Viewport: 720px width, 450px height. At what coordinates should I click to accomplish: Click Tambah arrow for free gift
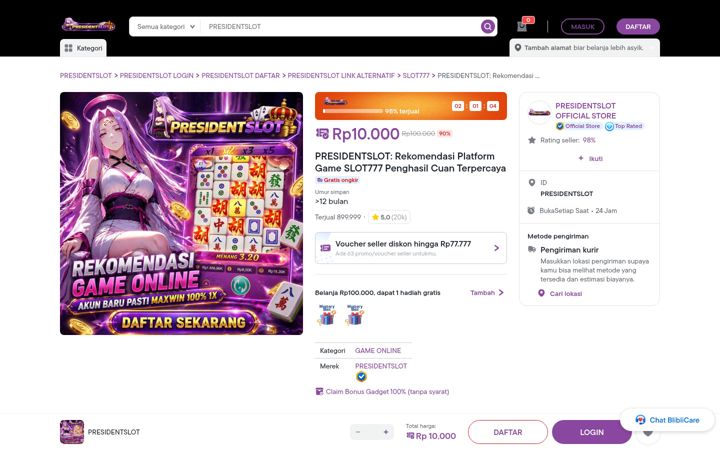point(501,292)
